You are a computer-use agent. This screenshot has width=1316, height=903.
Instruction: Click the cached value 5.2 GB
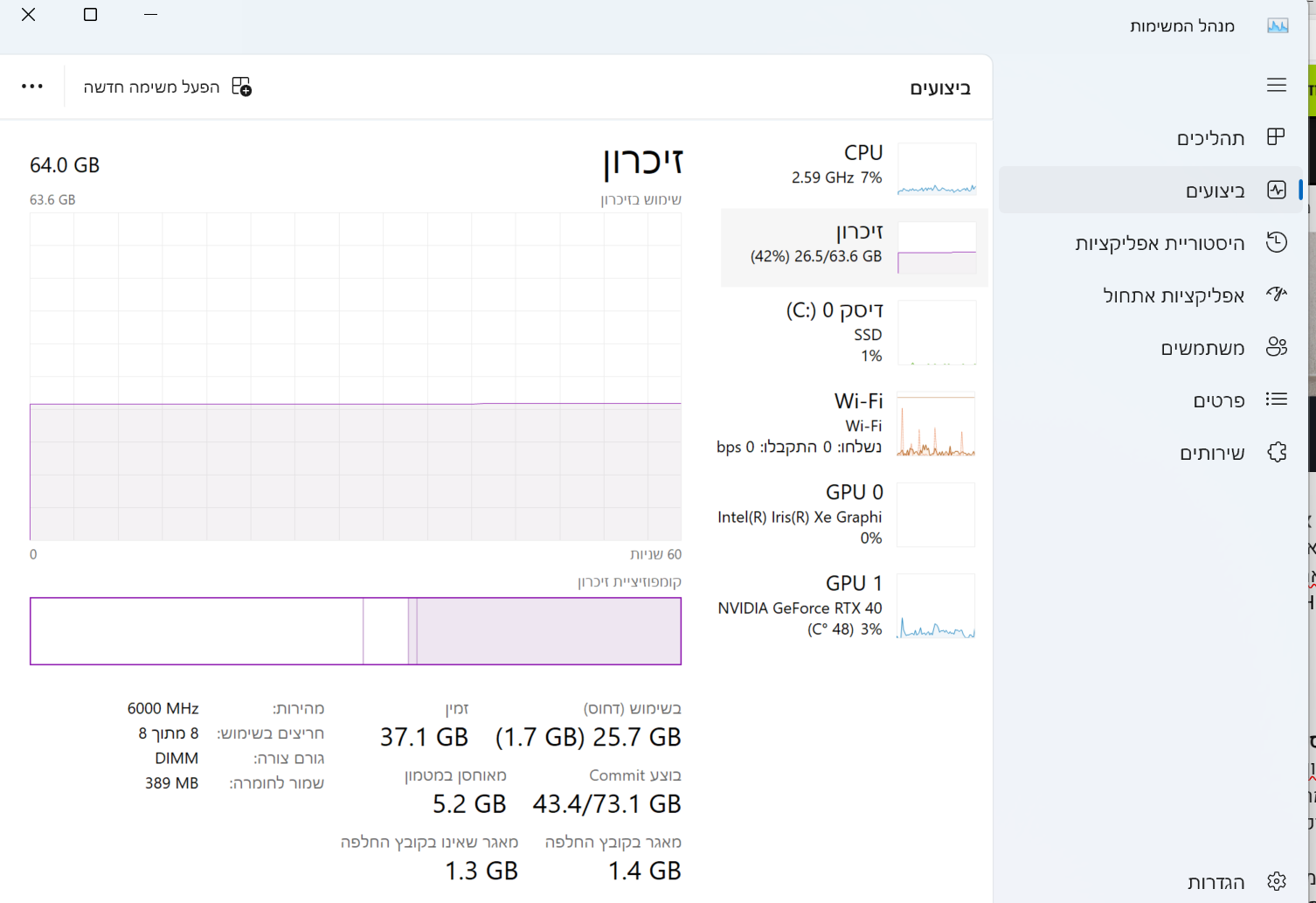[x=469, y=803]
